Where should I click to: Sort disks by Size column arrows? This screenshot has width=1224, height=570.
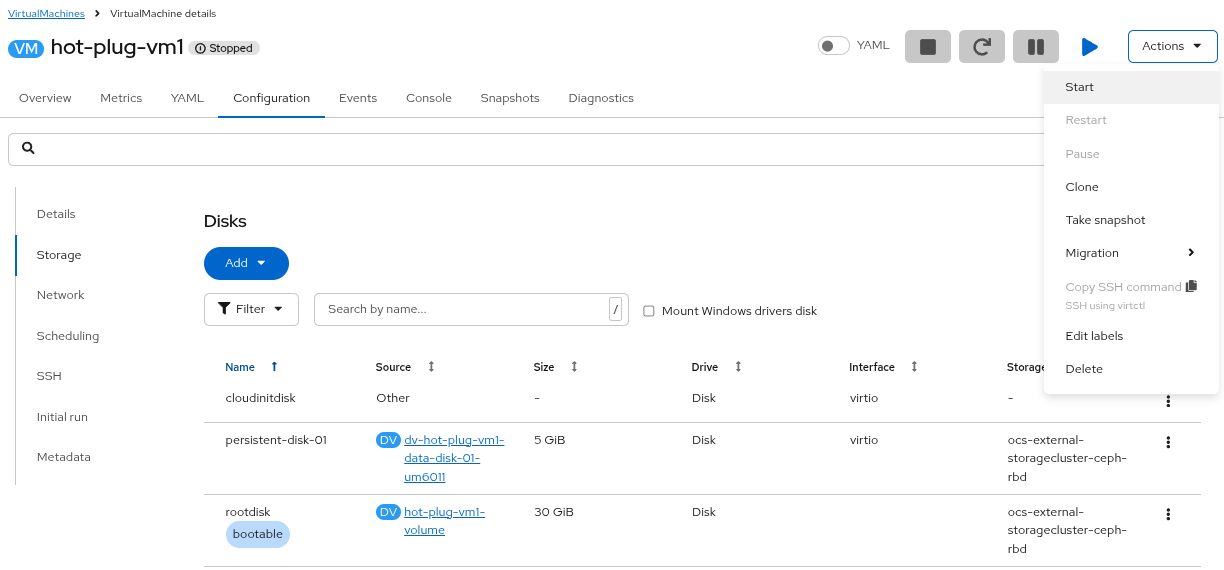574,367
